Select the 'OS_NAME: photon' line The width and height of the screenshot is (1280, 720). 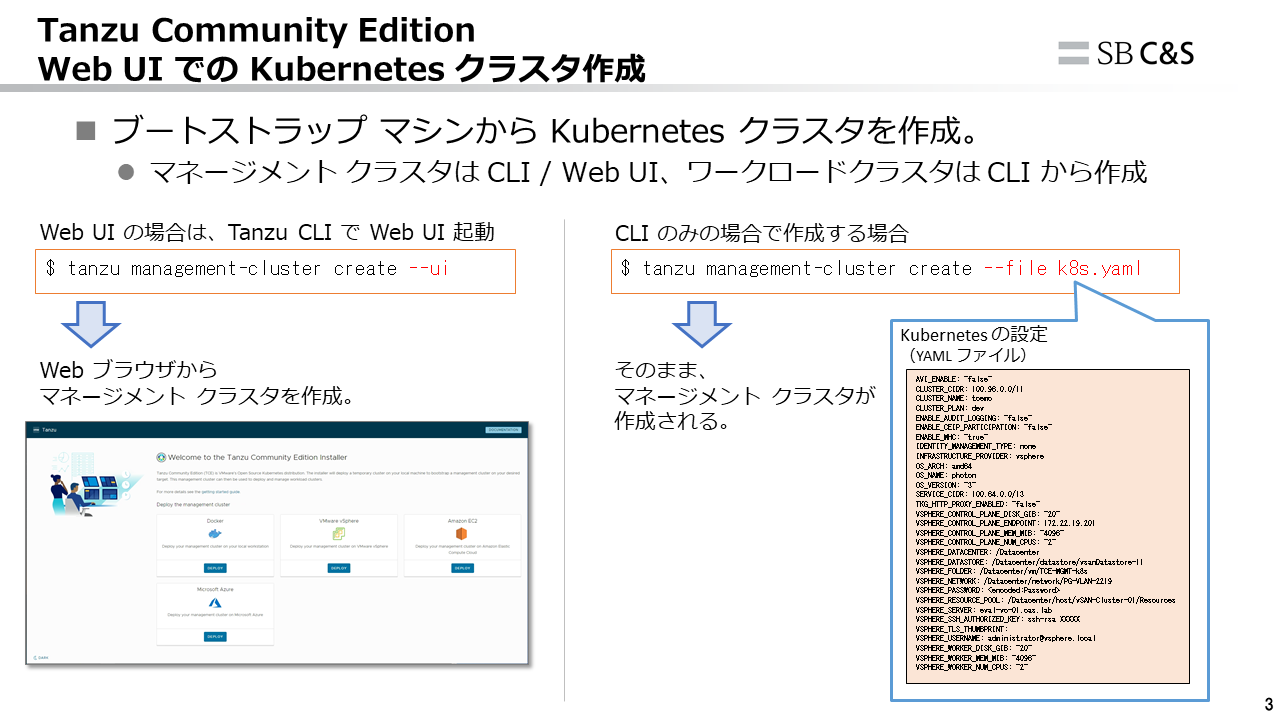pos(946,475)
